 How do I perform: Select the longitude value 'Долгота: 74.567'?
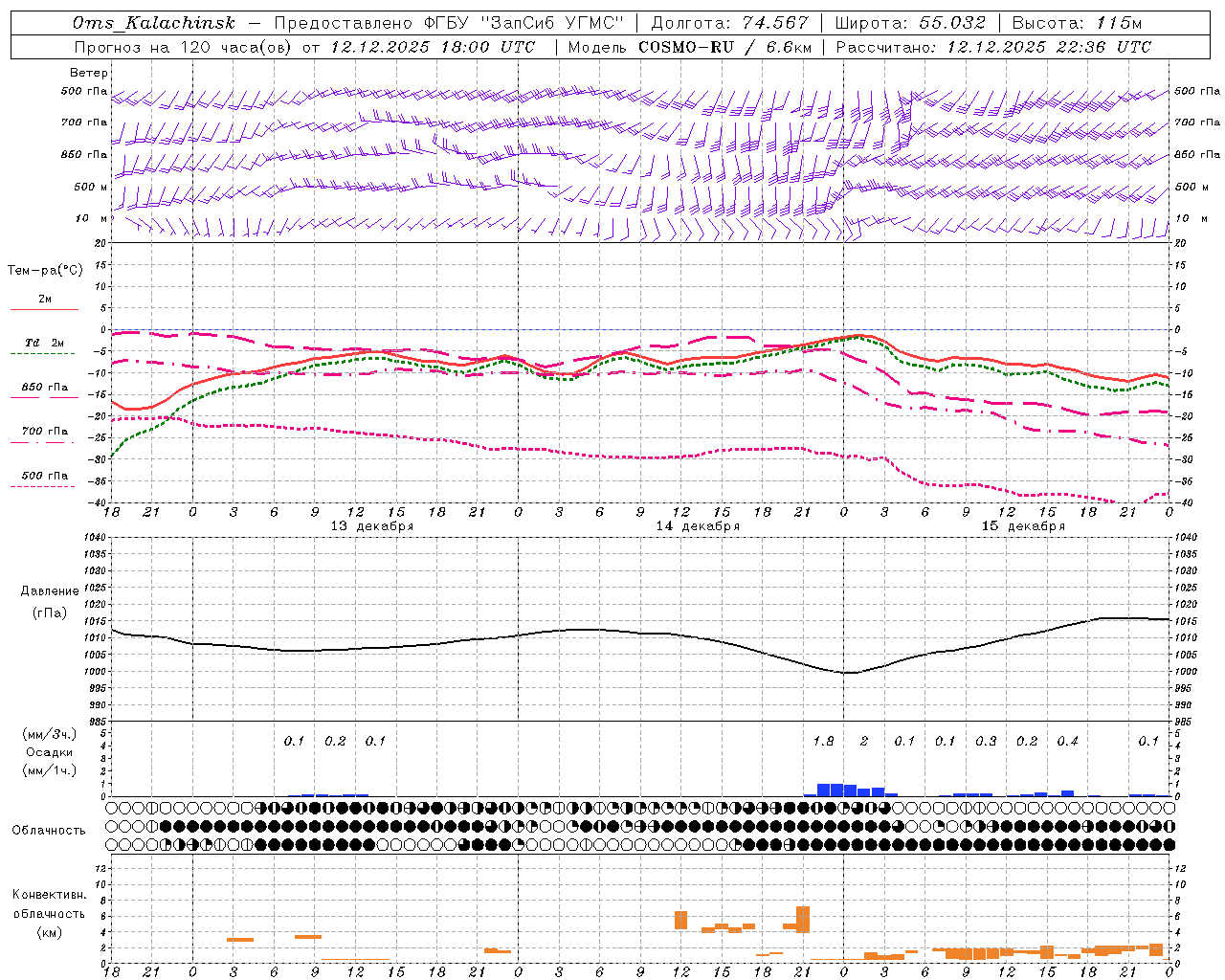point(729,23)
